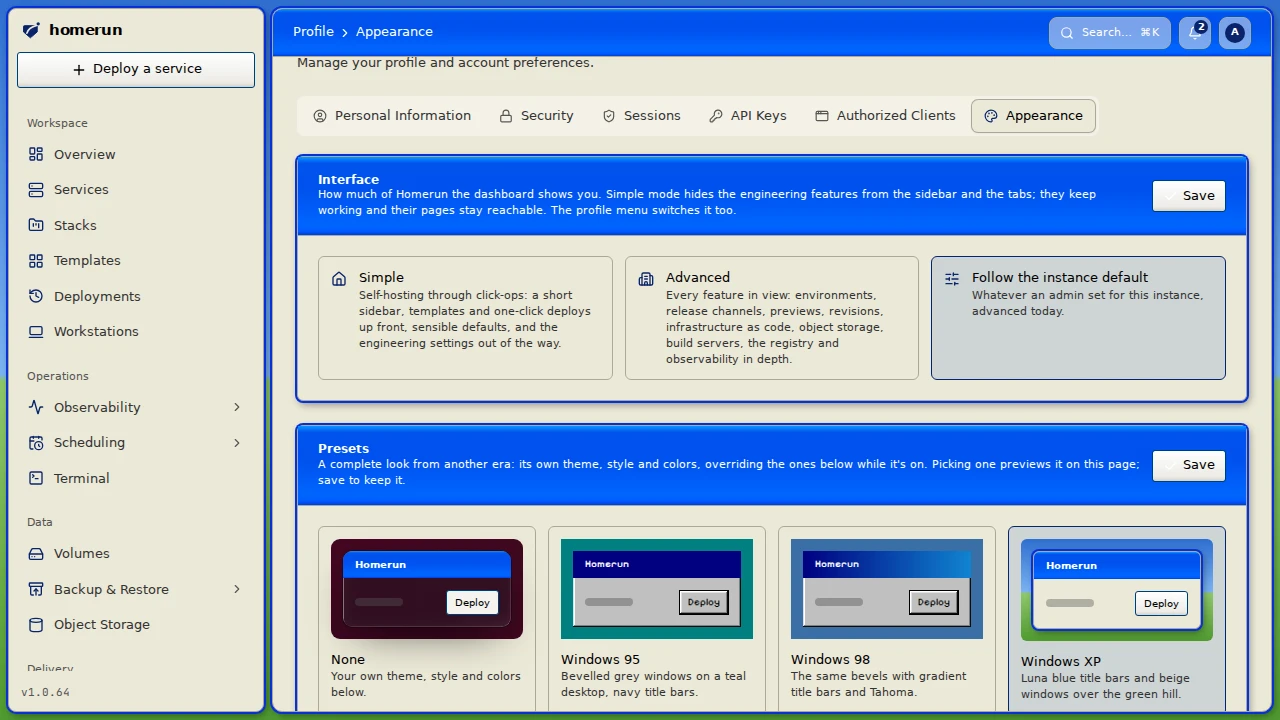The image size is (1280, 720).
Task: Open the Stacks sidebar icon
Action: tap(36, 225)
